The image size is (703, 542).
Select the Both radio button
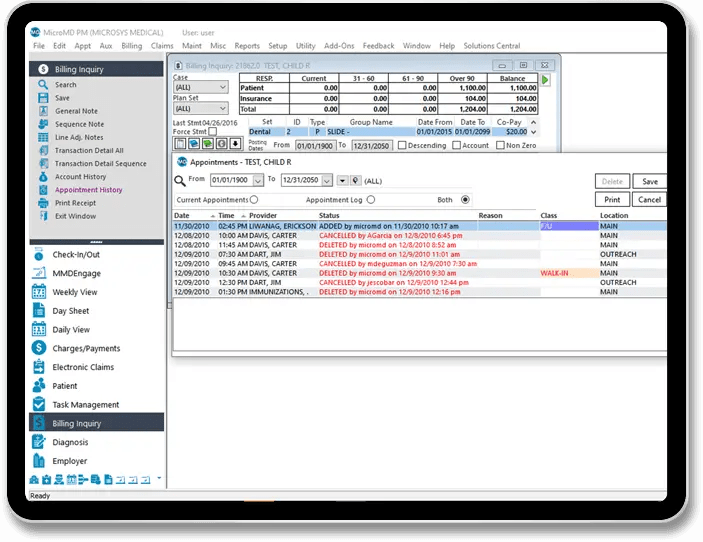465,199
